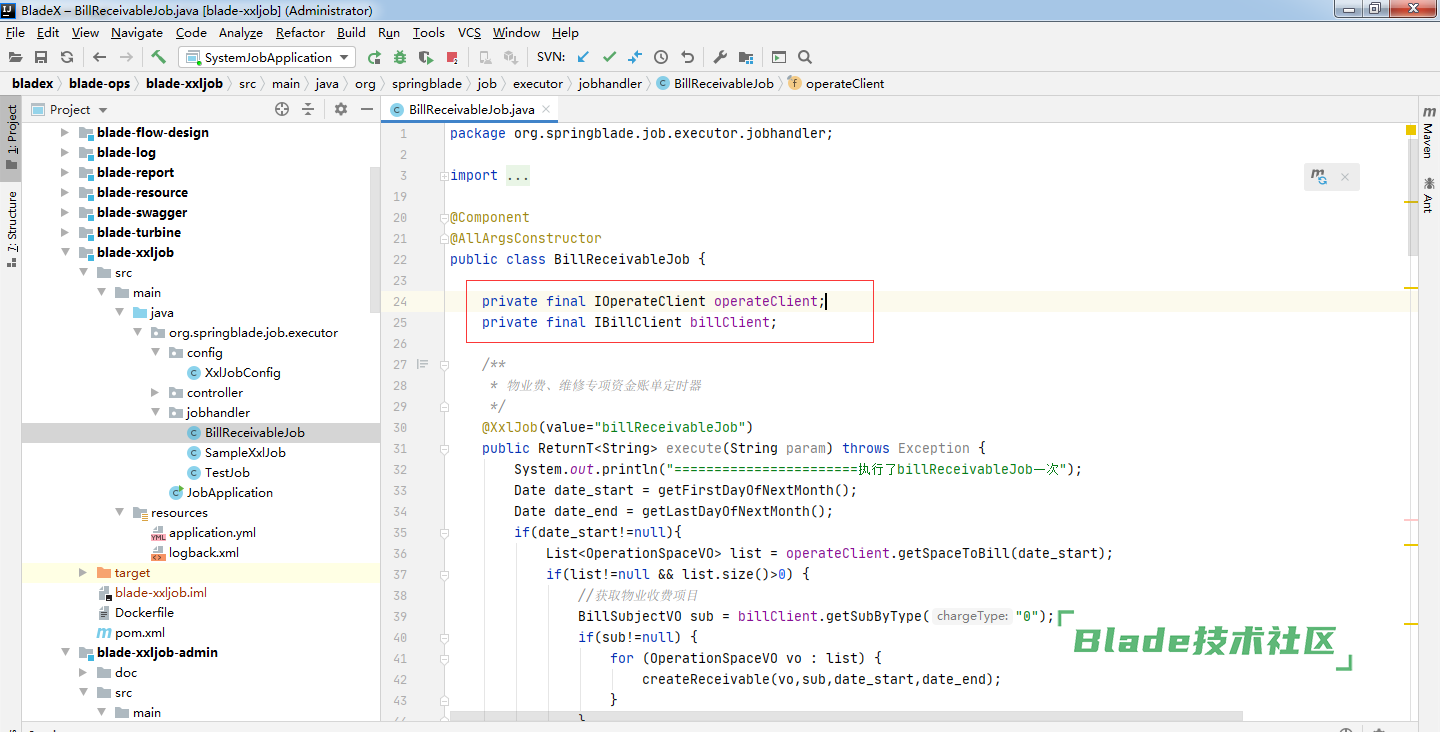The image size is (1440, 732).
Task: Navigate forward with the right arrow icon
Action: (x=126, y=57)
